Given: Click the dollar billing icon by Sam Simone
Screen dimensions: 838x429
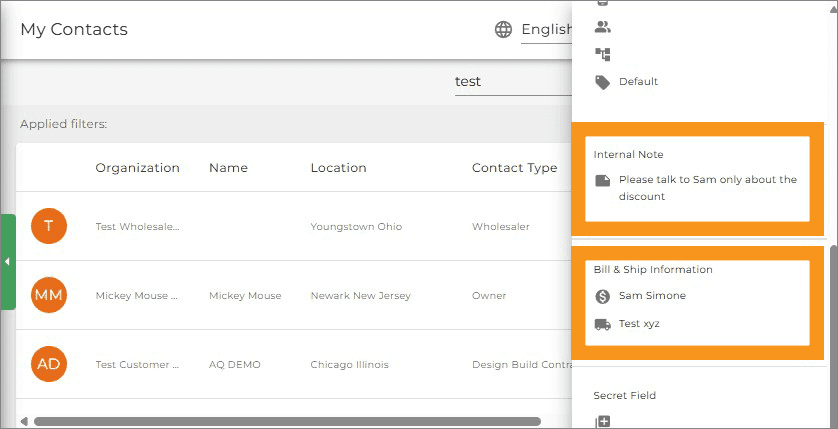Looking at the screenshot, I should (602, 297).
